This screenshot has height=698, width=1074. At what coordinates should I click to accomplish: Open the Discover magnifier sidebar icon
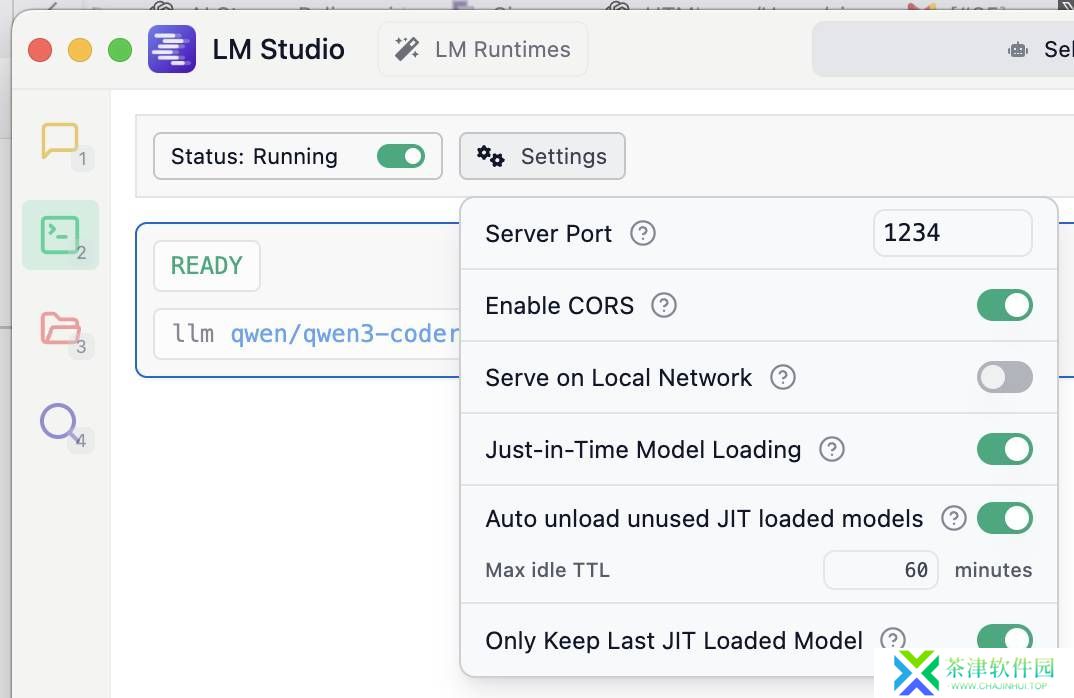pyautogui.click(x=60, y=423)
